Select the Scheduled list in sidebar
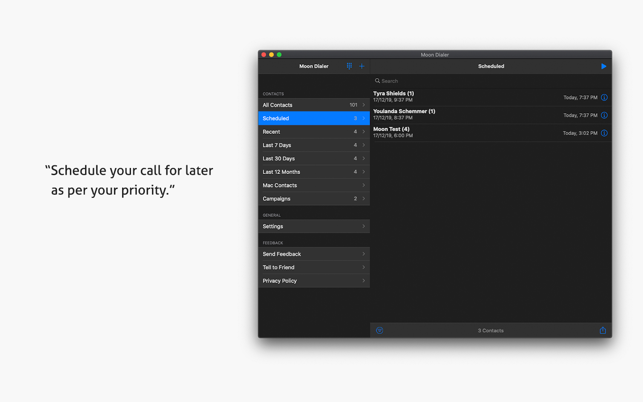The width and height of the screenshot is (643, 402). coord(314,118)
